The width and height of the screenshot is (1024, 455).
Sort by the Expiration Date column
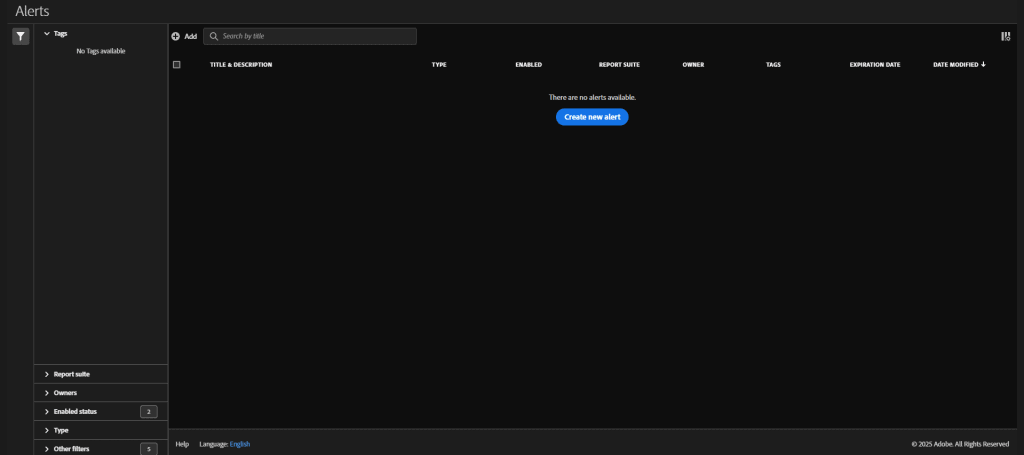click(875, 65)
